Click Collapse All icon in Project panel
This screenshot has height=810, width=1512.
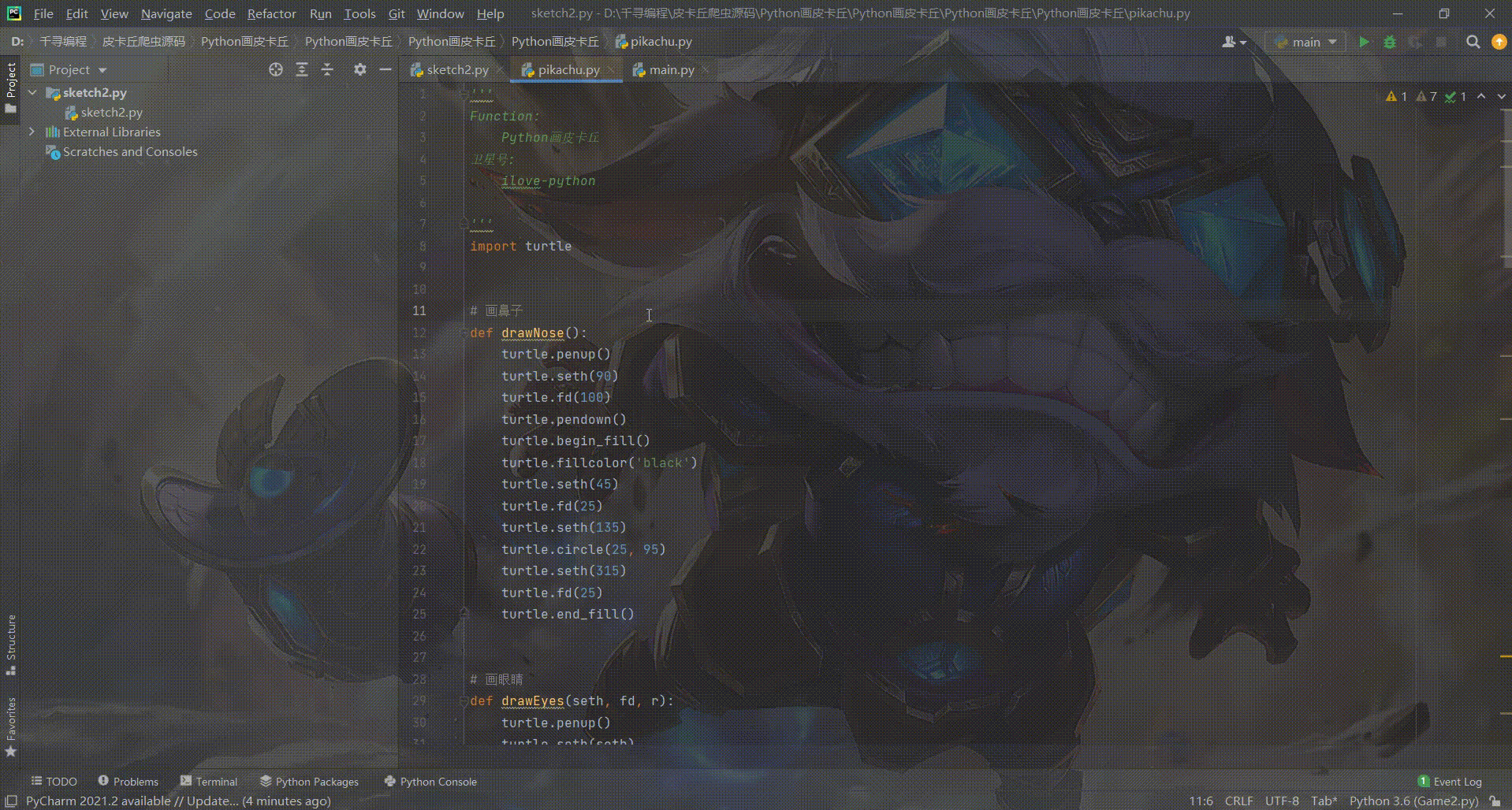click(327, 69)
